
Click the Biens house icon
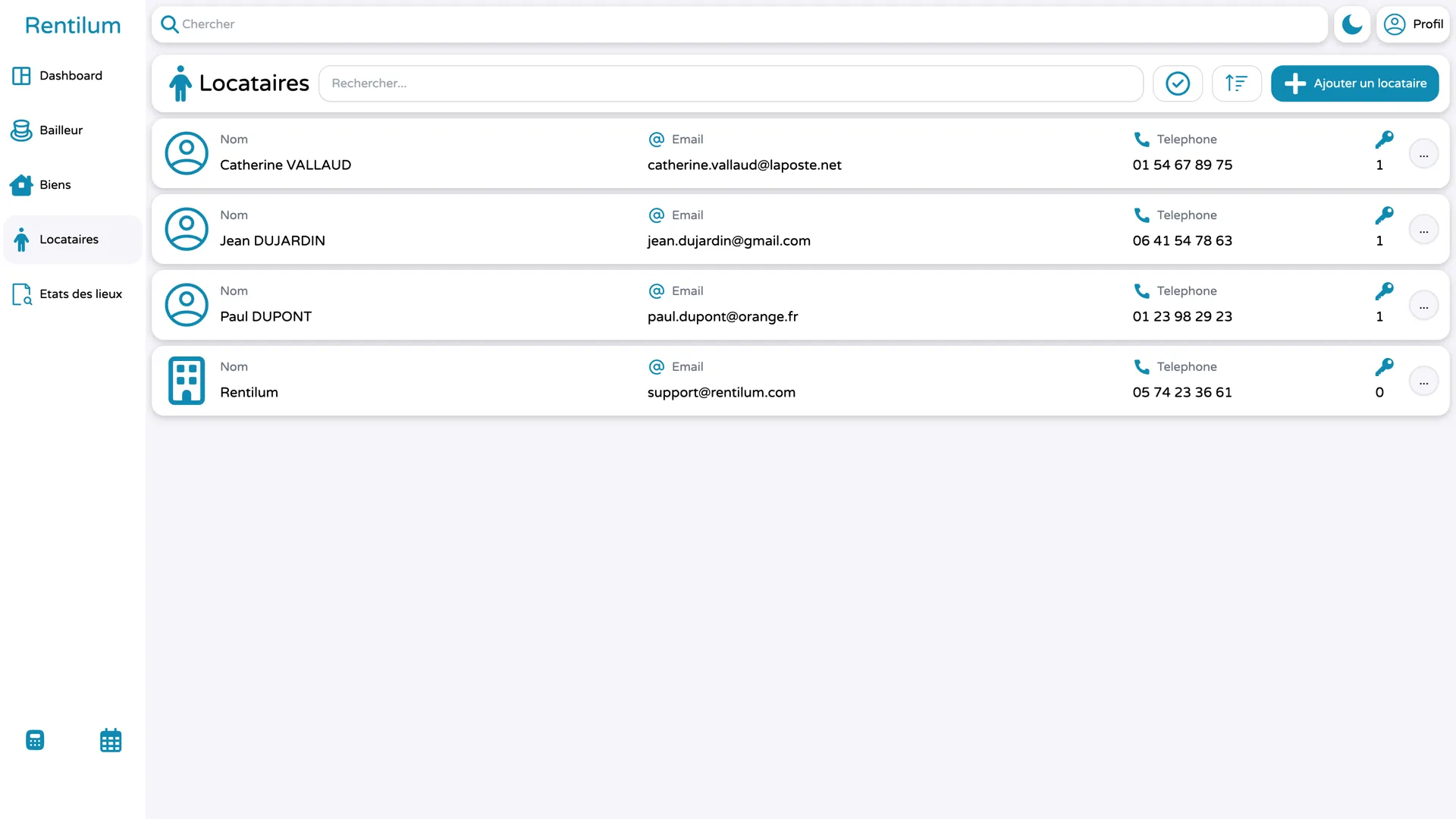[x=21, y=185]
